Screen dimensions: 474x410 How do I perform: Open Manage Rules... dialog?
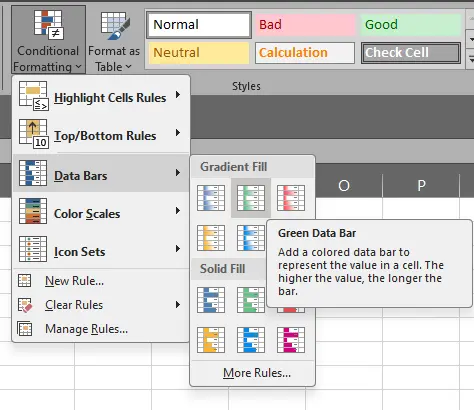[101, 329]
